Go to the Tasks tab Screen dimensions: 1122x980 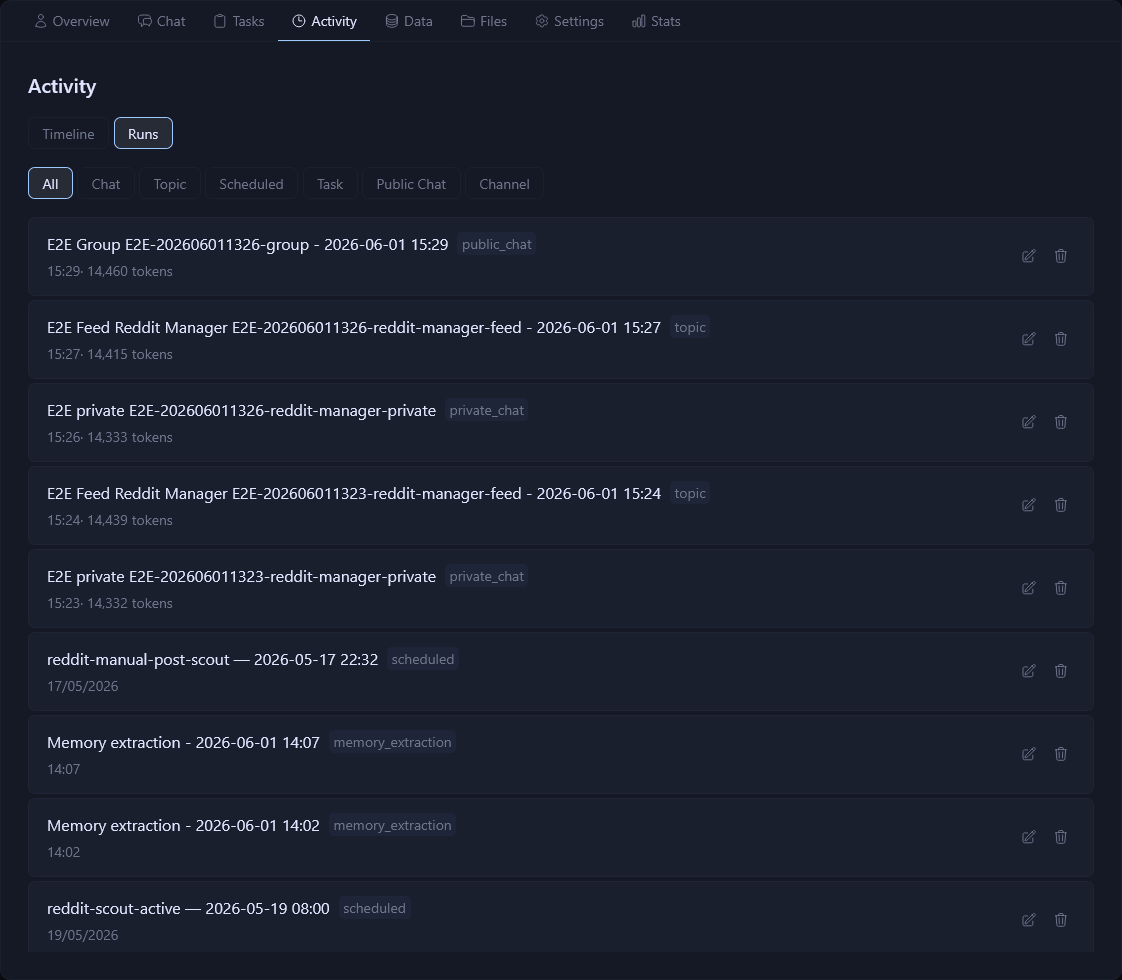coord(239,21)
